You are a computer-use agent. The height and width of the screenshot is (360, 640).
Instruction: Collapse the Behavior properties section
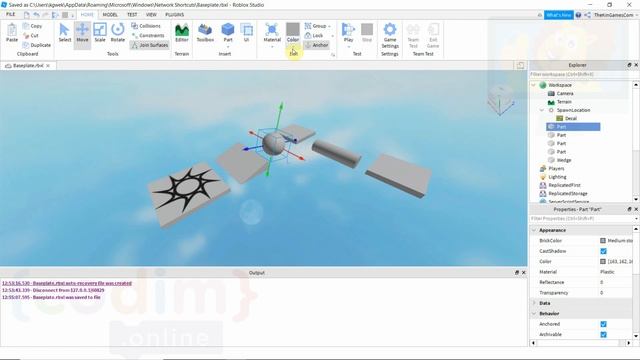coord(534,313)
